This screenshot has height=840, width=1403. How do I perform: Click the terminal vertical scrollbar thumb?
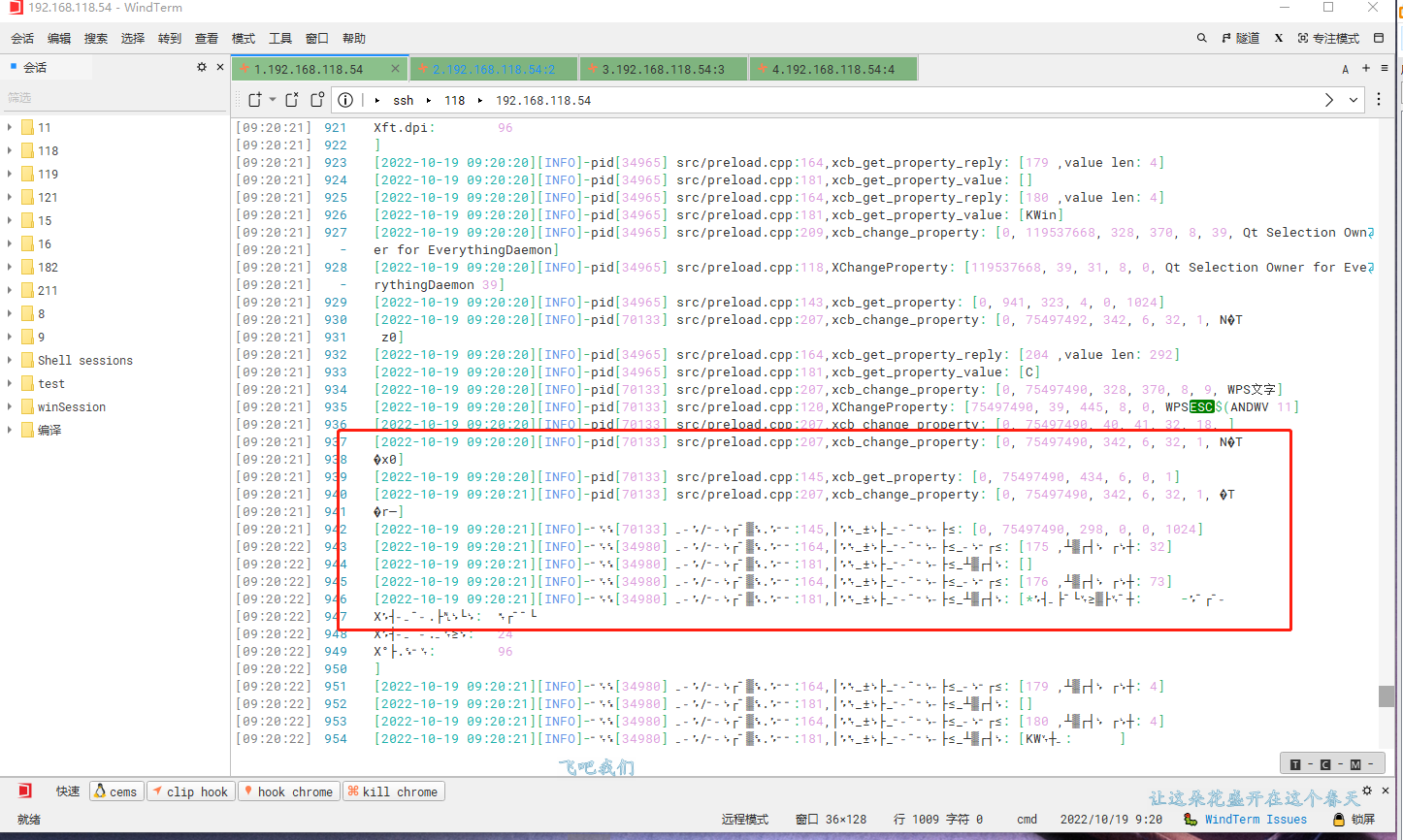(1386, 696)
